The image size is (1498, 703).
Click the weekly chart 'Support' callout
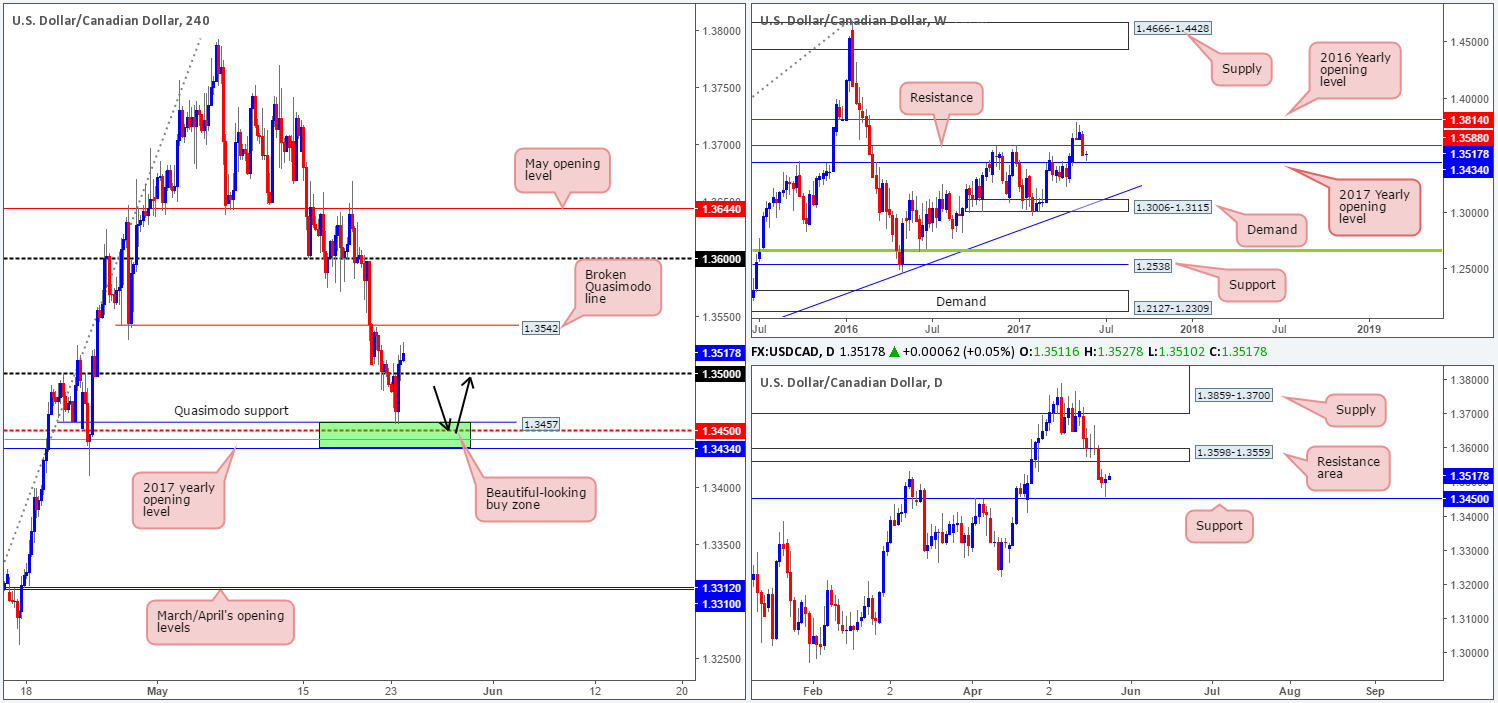pos(1250,285)
